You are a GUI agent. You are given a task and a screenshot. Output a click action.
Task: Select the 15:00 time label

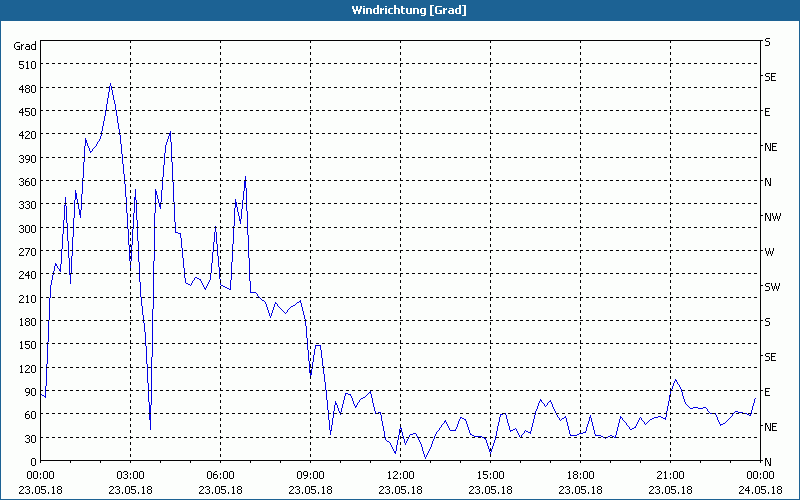(490, 476)
